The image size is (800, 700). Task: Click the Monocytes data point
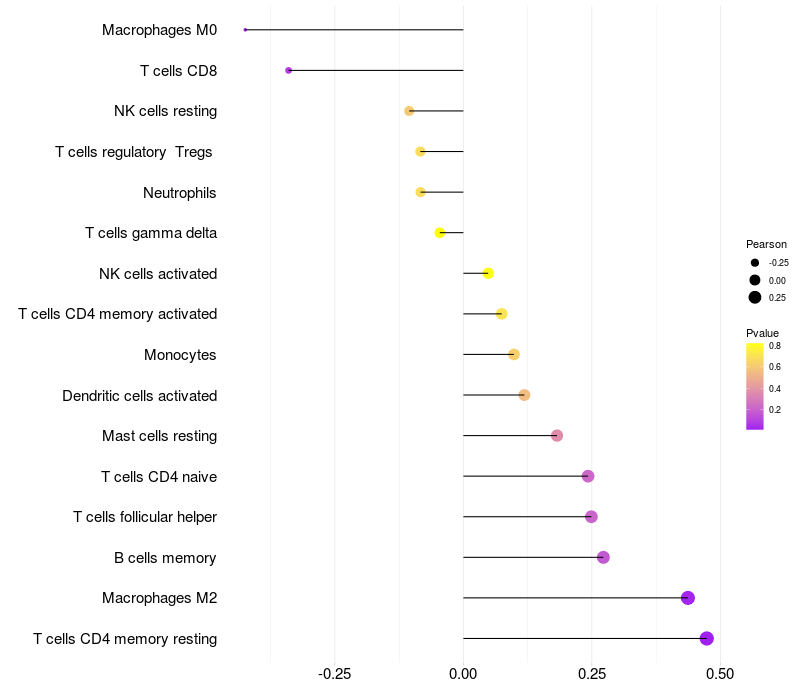click(514, 354)
